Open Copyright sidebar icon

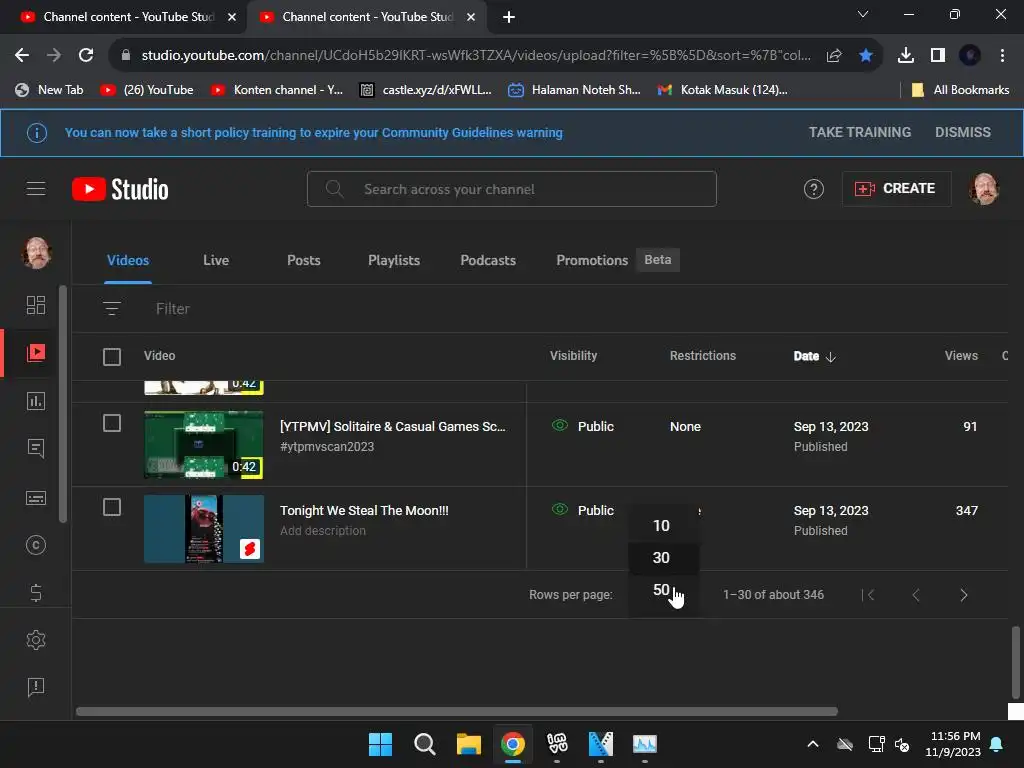pyautogui.click(x=36, y=545)
